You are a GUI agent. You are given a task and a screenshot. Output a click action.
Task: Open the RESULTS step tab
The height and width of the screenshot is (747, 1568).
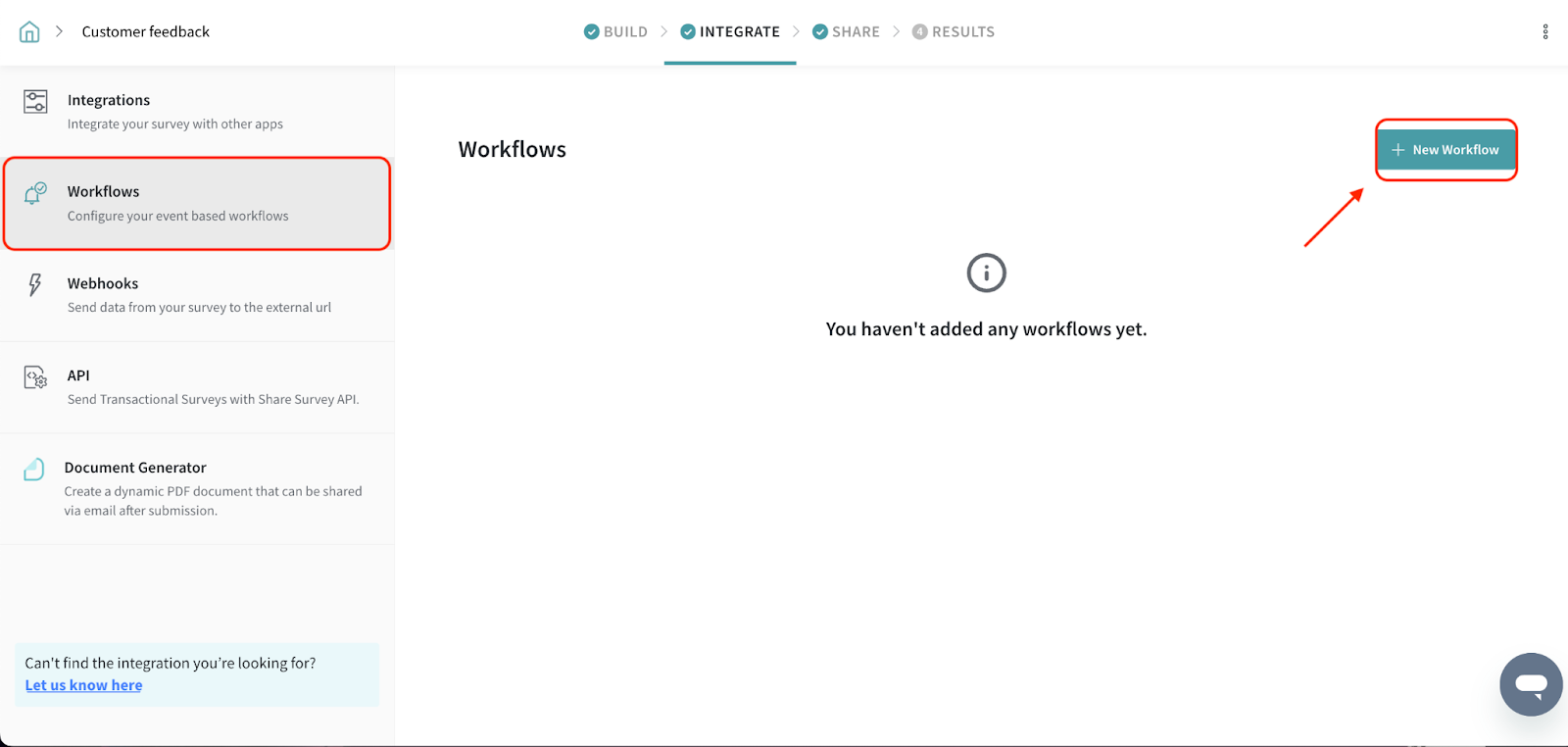(x=954, y=32)
